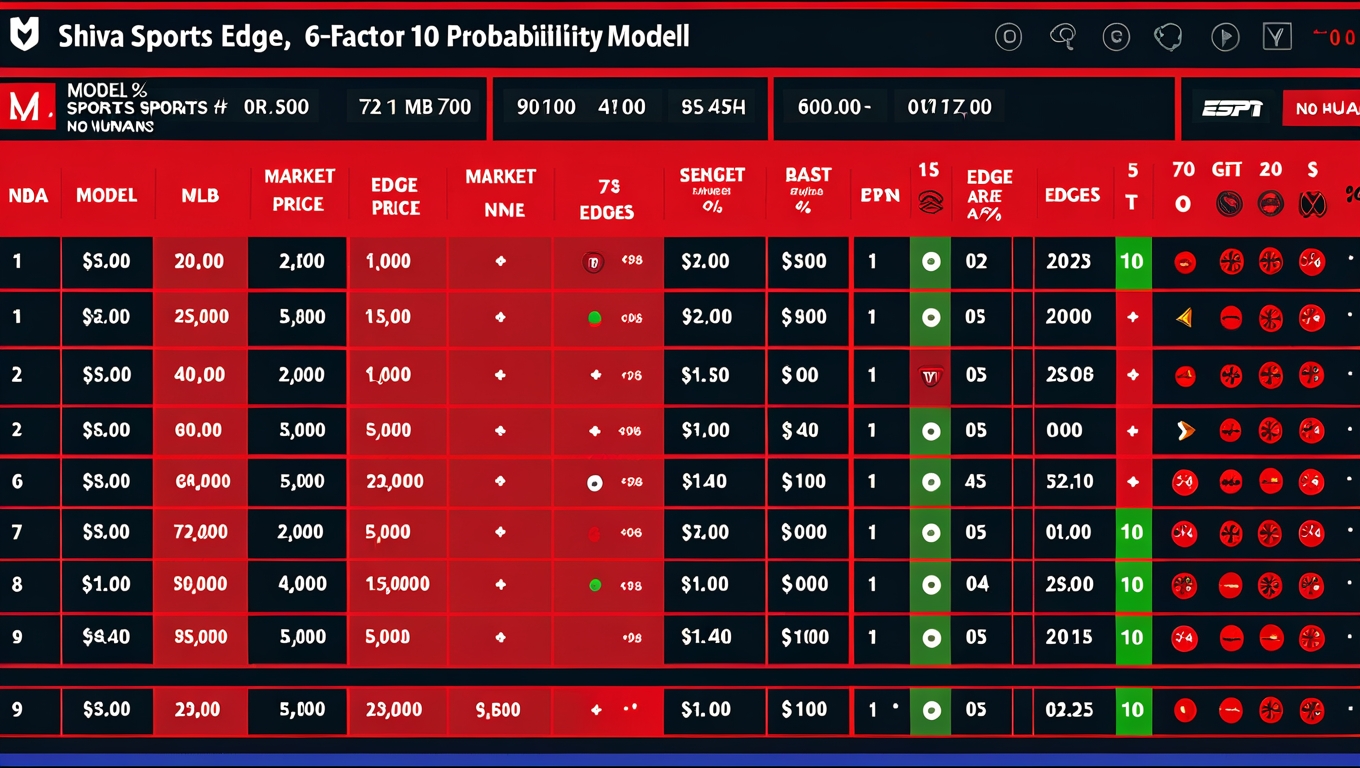Click the MARKET PRICE column header
The image size is (1360, 768).
(299, 190)
